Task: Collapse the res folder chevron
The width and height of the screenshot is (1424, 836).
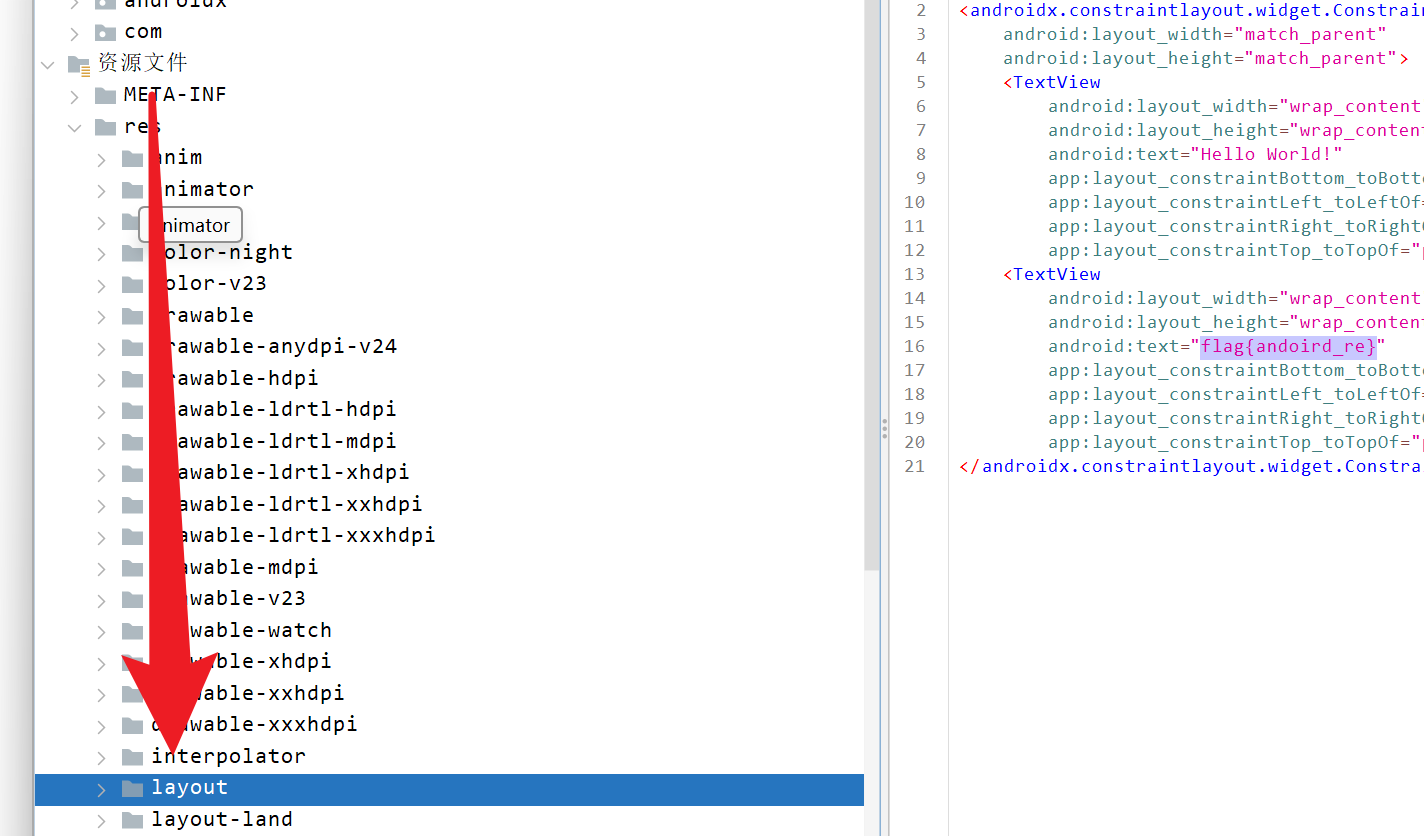Action: click(x=75, y=128)
